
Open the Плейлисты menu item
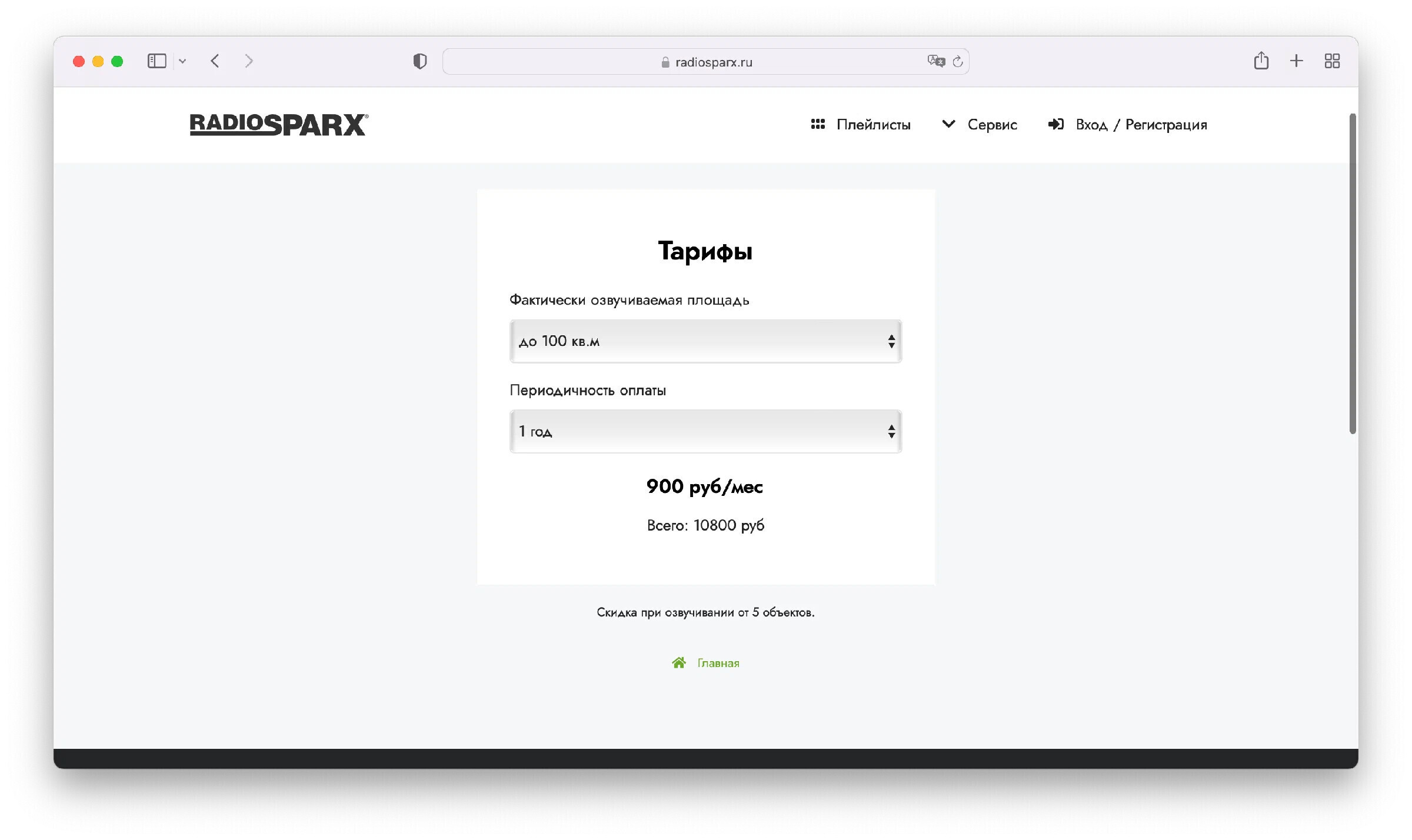(x=861, y=125)
